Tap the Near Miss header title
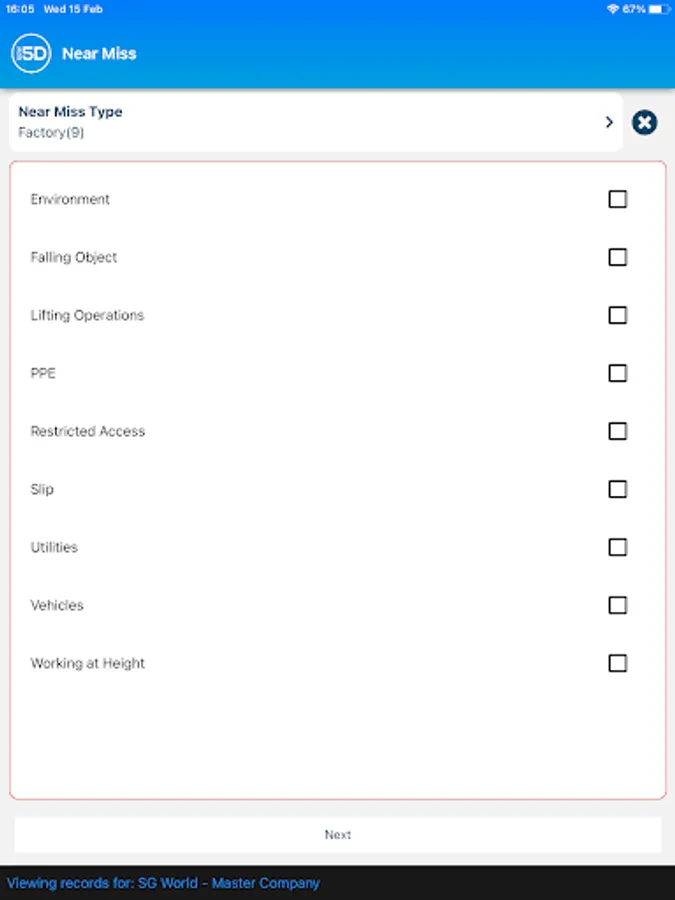 pos(99,54)
